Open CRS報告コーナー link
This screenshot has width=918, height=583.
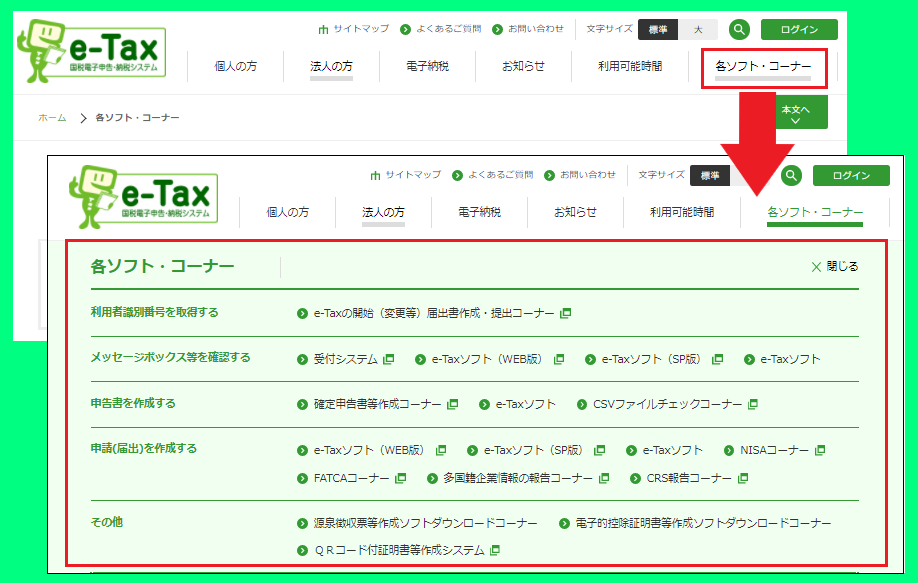click(x=689, y=478)
